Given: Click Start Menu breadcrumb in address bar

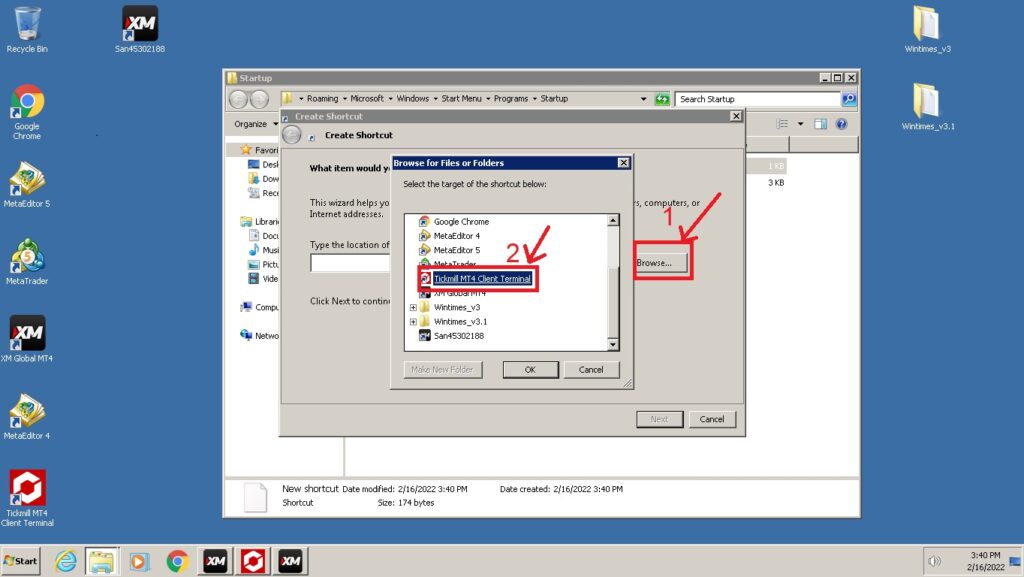Looking at the screenshot, I should pyautogui.click(x=461, y=99).
